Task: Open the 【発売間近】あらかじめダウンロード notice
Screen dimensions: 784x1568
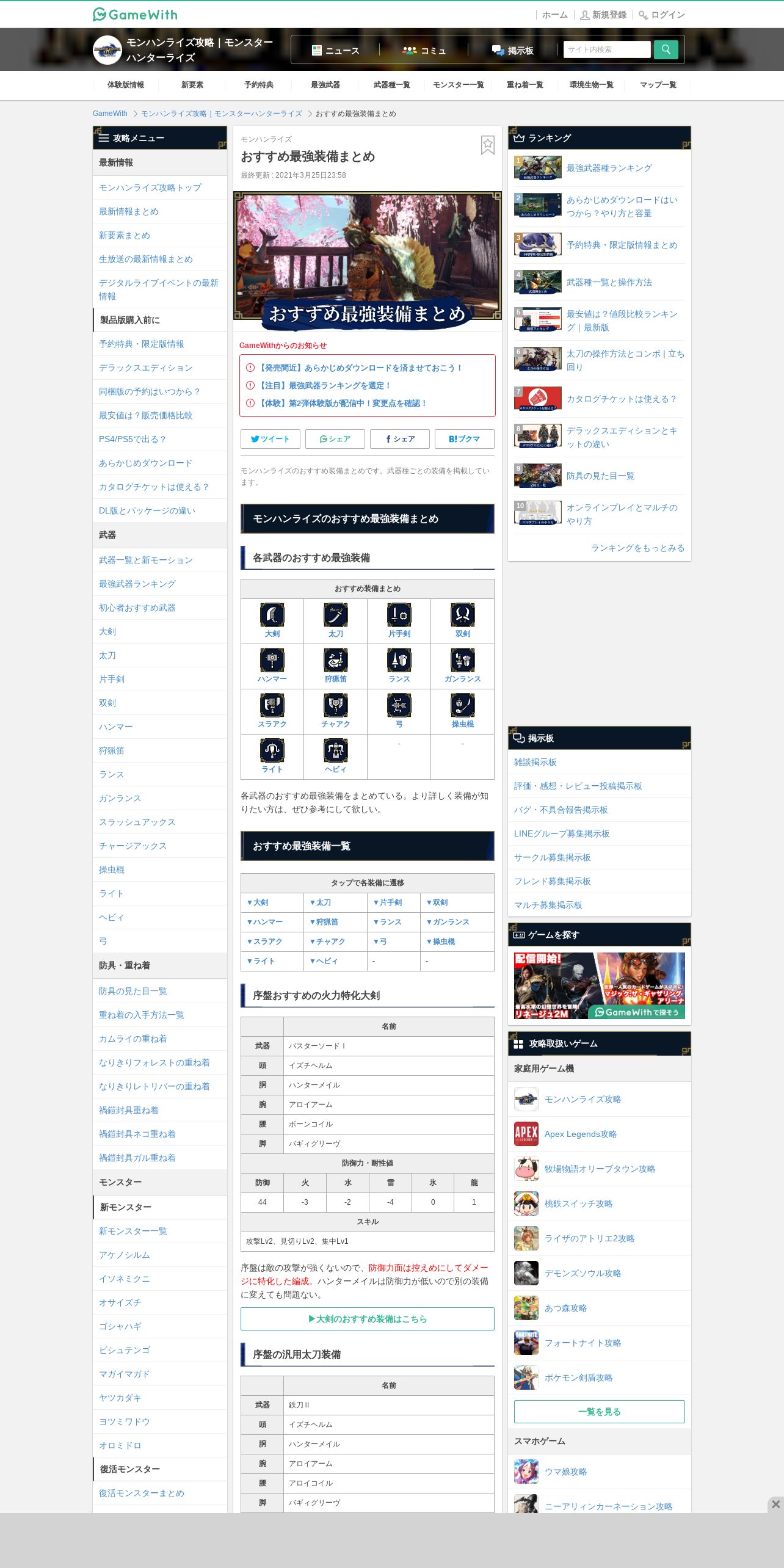Action: click(359, 368)
